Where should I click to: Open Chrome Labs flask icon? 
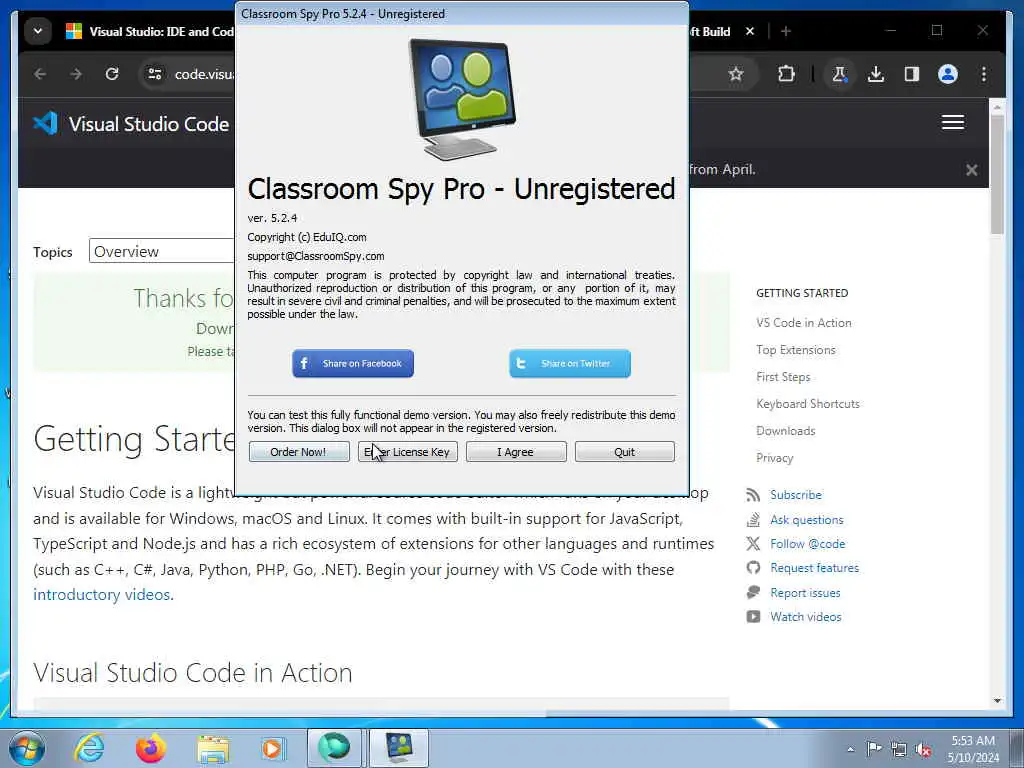coord(839,74)
